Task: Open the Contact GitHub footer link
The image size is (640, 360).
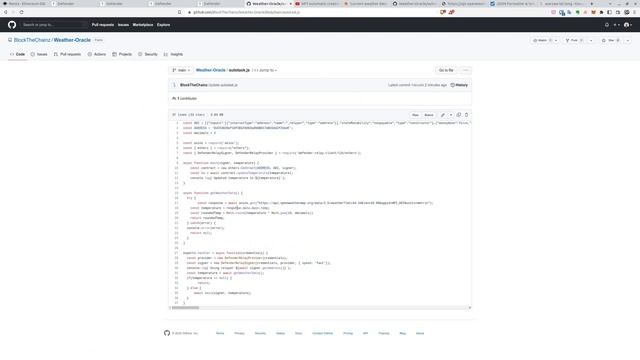Action: click(322, 333)
